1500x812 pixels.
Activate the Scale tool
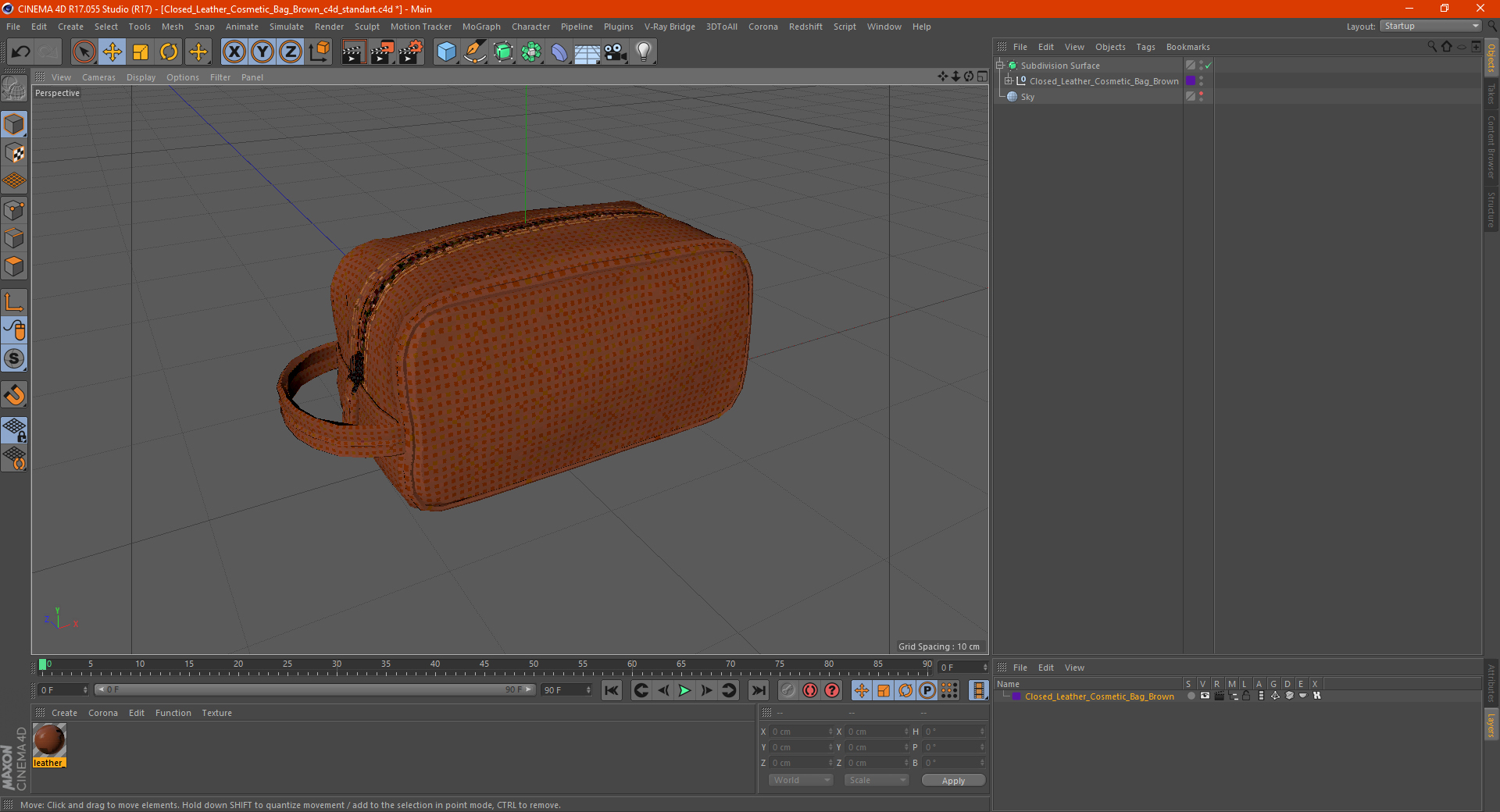click(141, 52)
